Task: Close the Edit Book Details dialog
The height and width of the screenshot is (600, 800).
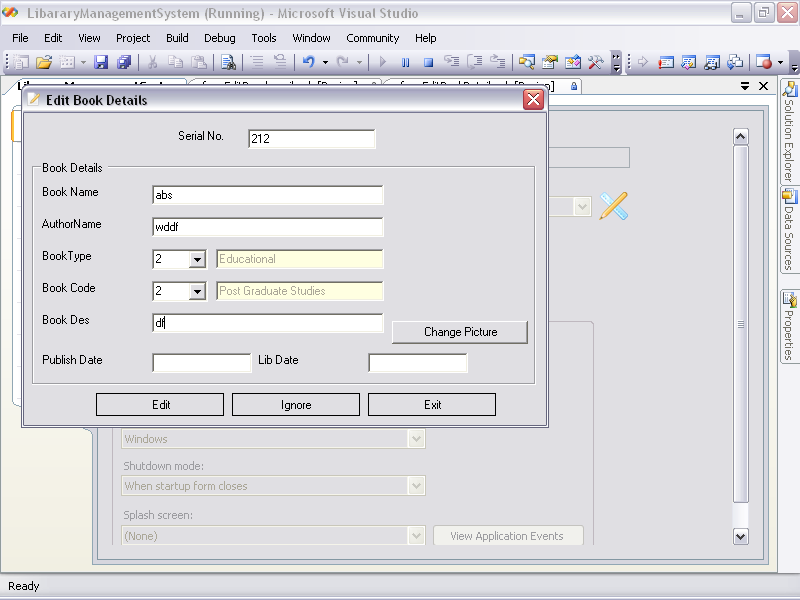Action: (x=534, y=99)
